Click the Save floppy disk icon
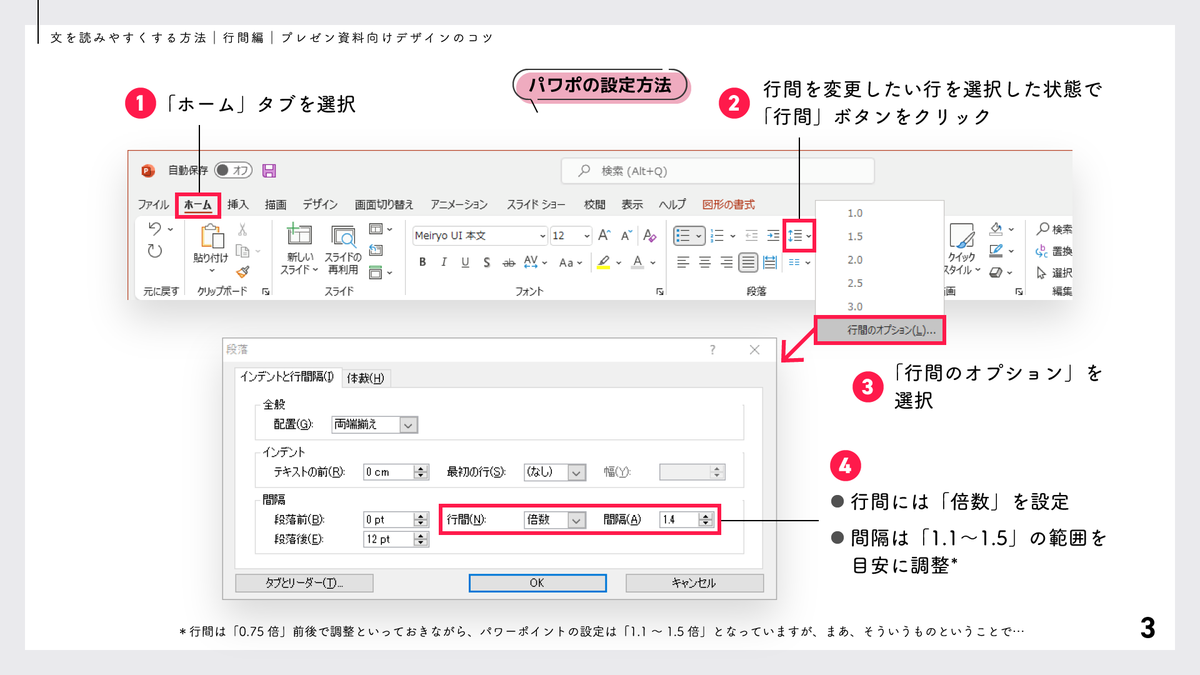Screen dimensions: 1200x675 (x=269, y=171)
